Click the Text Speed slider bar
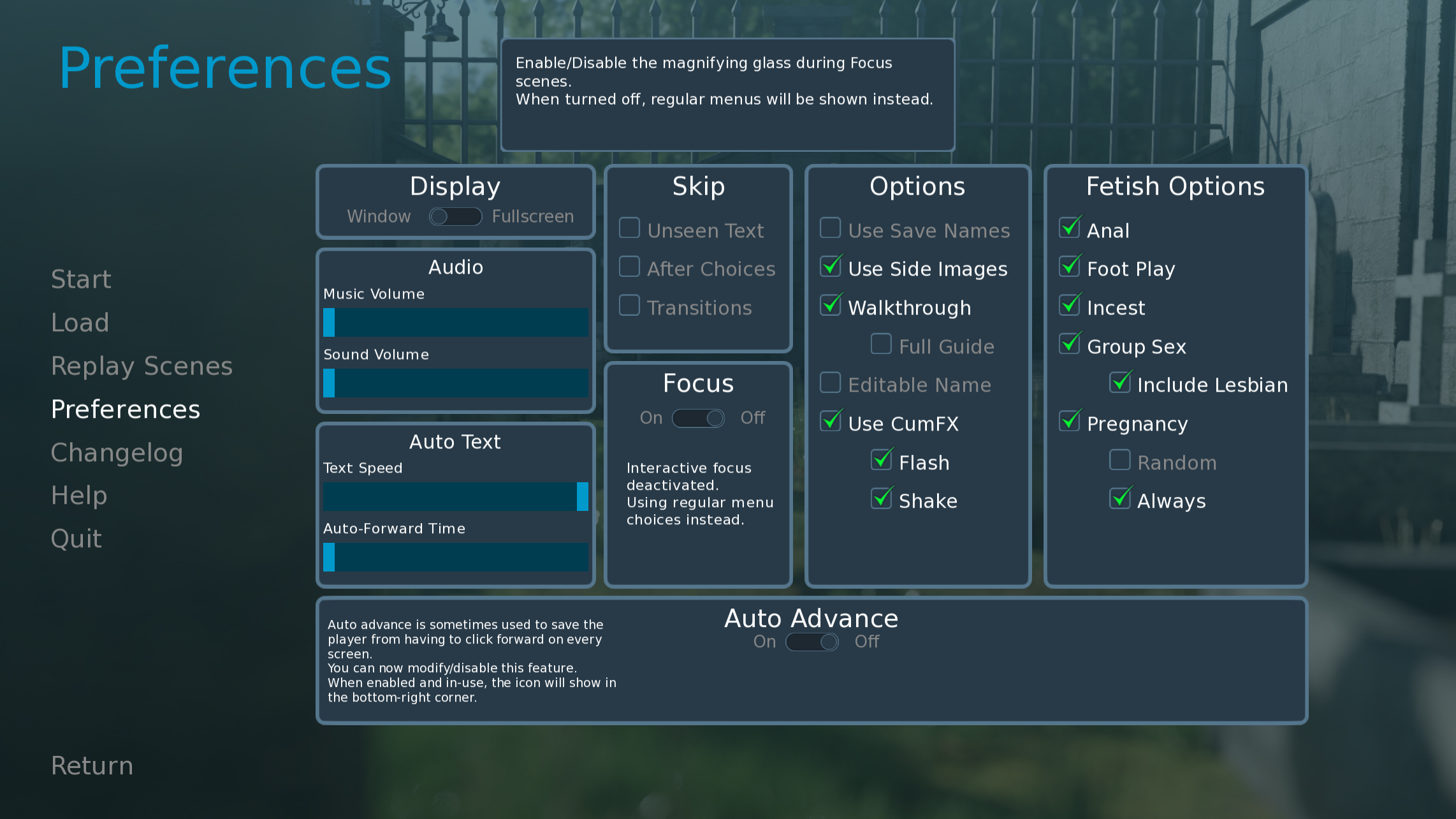Image resolution: width=1456 pixels, height=819 pixels. click(x=456, y=497)
